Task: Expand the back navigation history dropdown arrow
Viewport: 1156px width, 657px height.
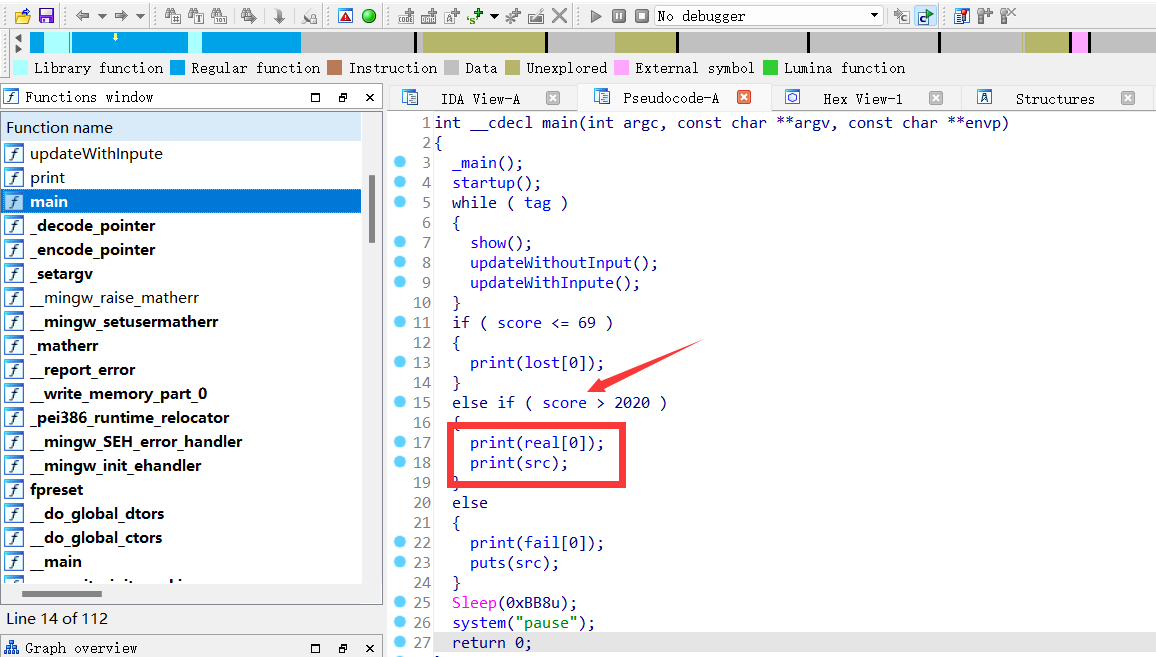Action: point(102,16)
